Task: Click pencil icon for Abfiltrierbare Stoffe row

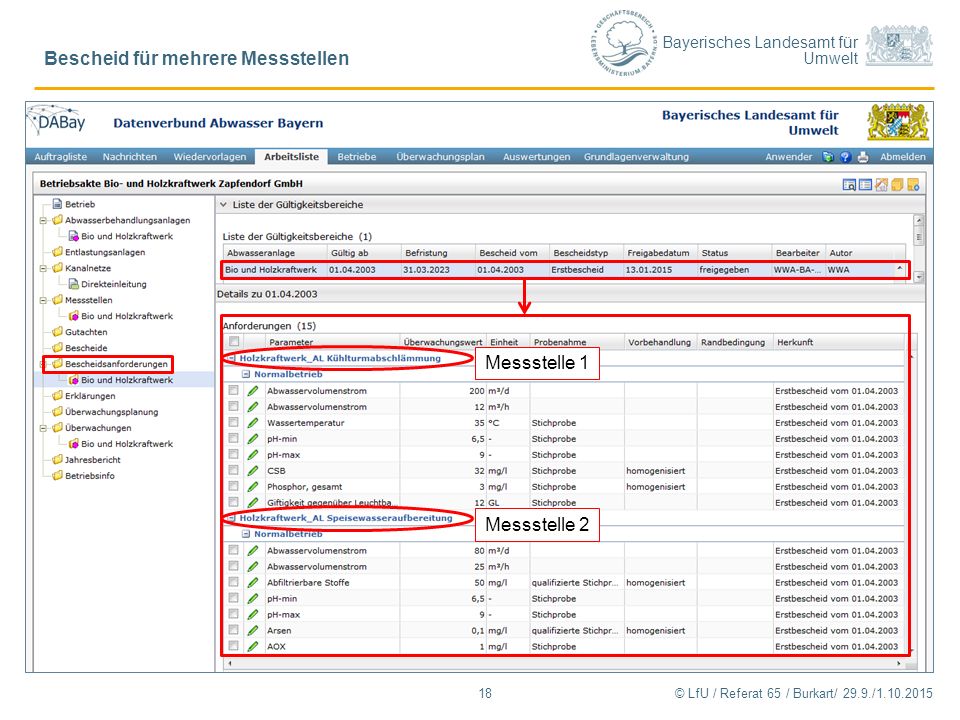Action: pos(252,582)
